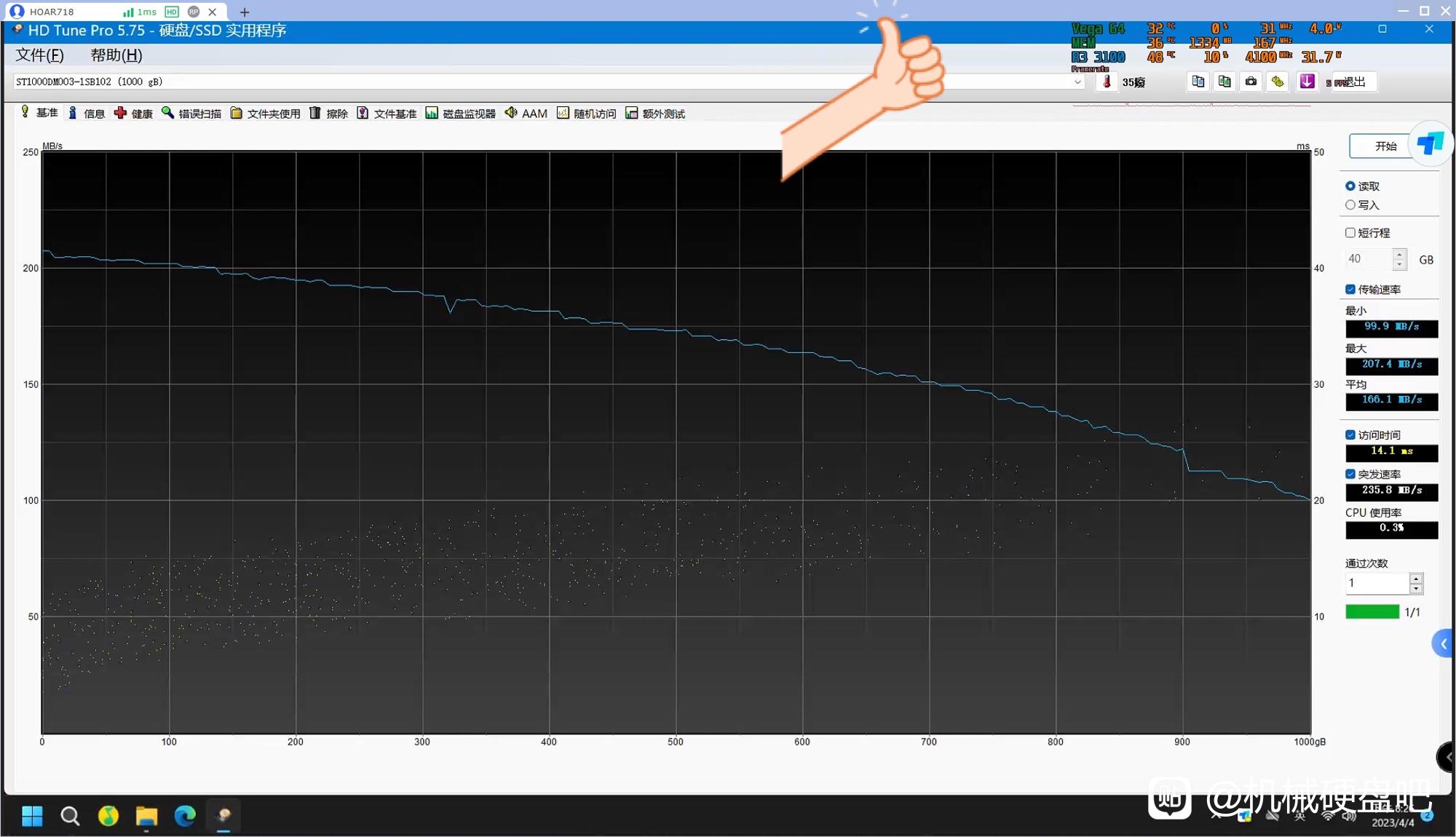
Task: Click the green pass progress bar
Action: [1372, 612]
